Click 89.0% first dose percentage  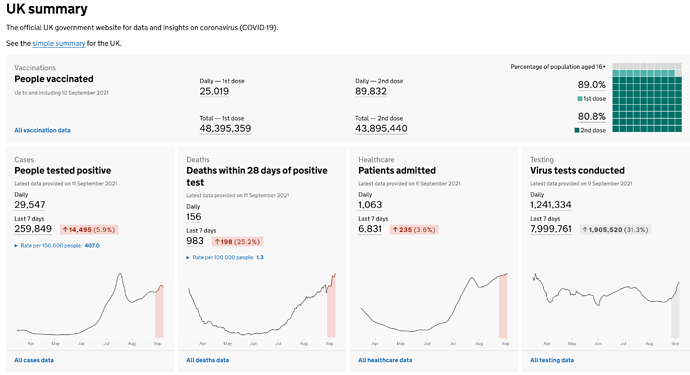[x=591, y=85]
